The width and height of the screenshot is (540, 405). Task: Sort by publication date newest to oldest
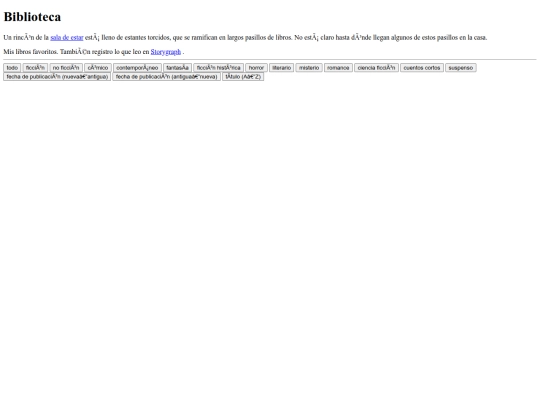[x=57, y=77]
